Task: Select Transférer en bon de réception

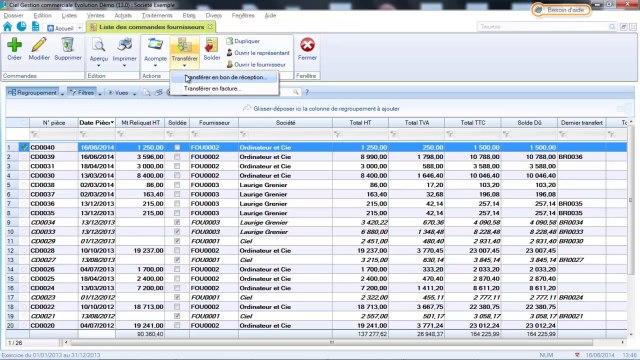Action: (x=225, y=78)
